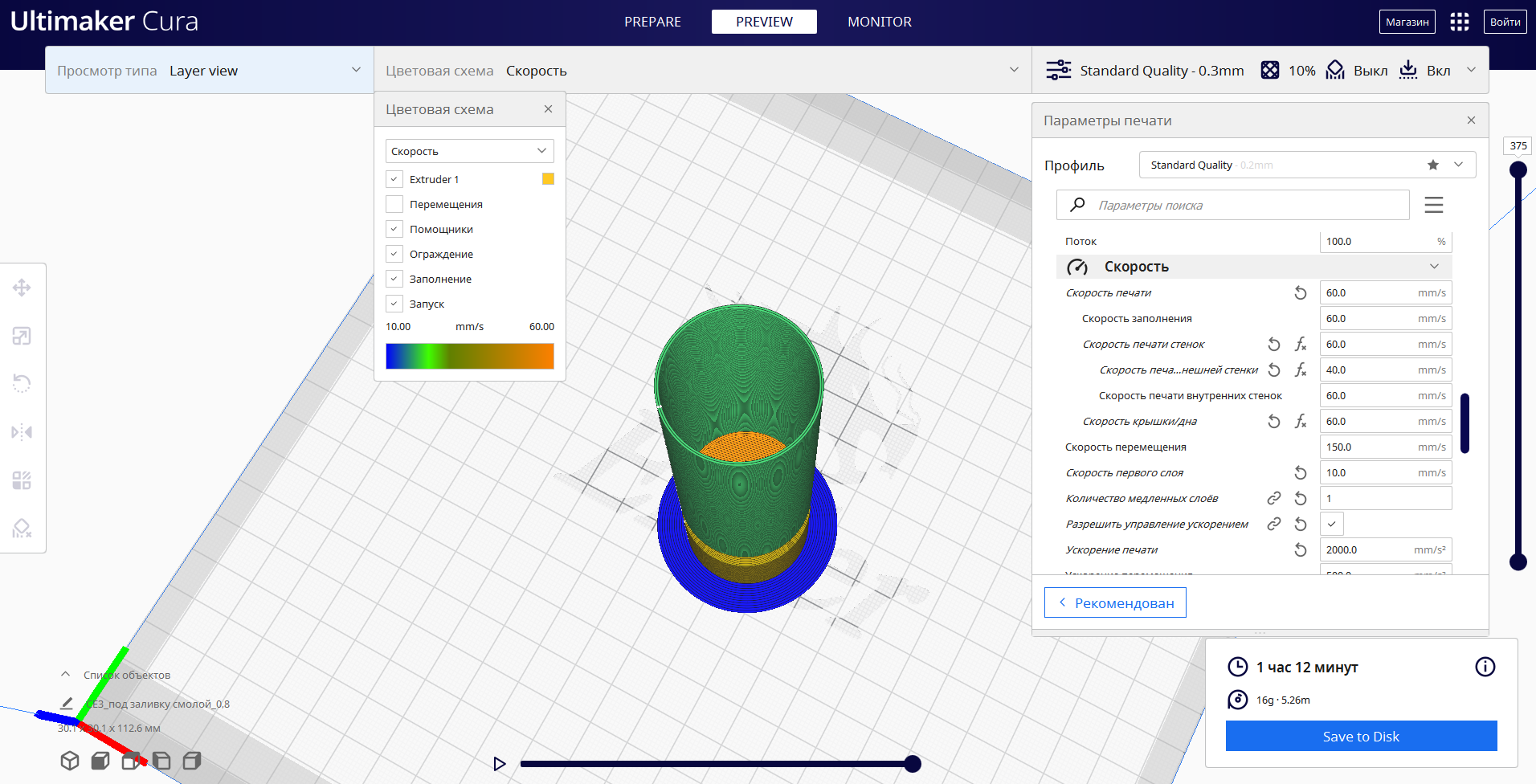Select the Mirror tool in left toolbar
Viewport: 1536px width, 784px height.
pyautogui.click(x=22, y=432)
